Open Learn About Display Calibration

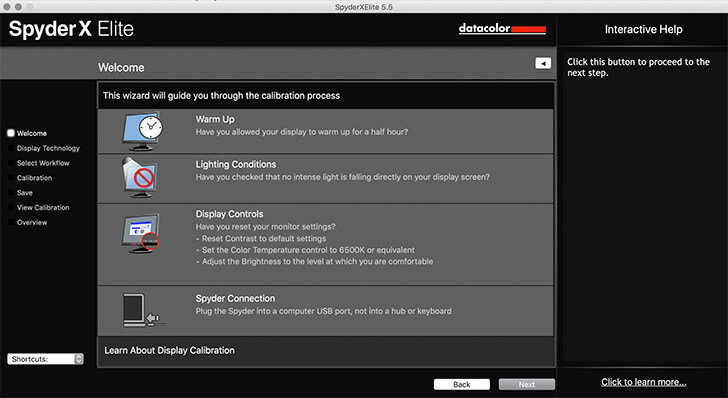point(169,351)
